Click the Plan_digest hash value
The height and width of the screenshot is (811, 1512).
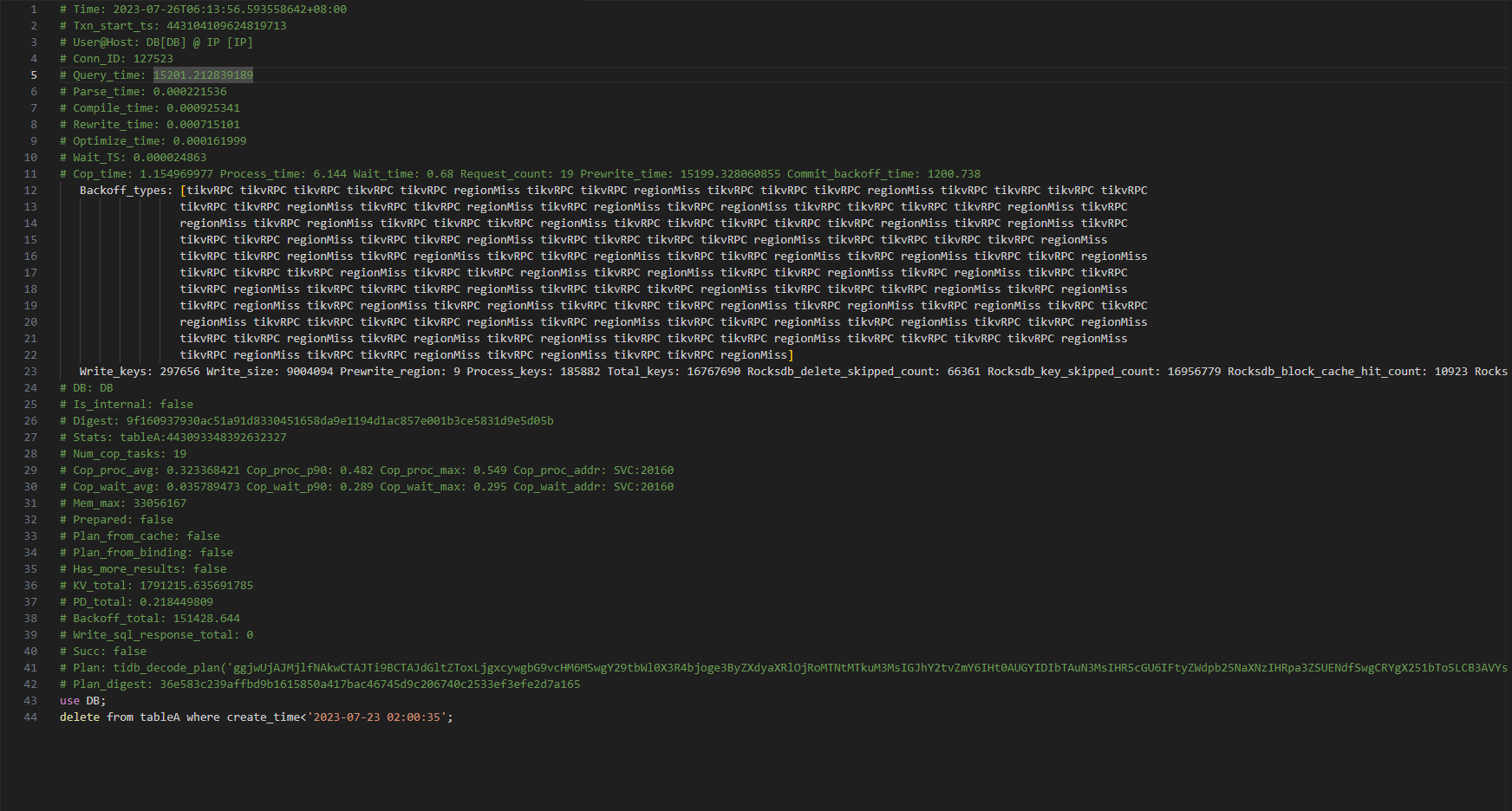369,684
